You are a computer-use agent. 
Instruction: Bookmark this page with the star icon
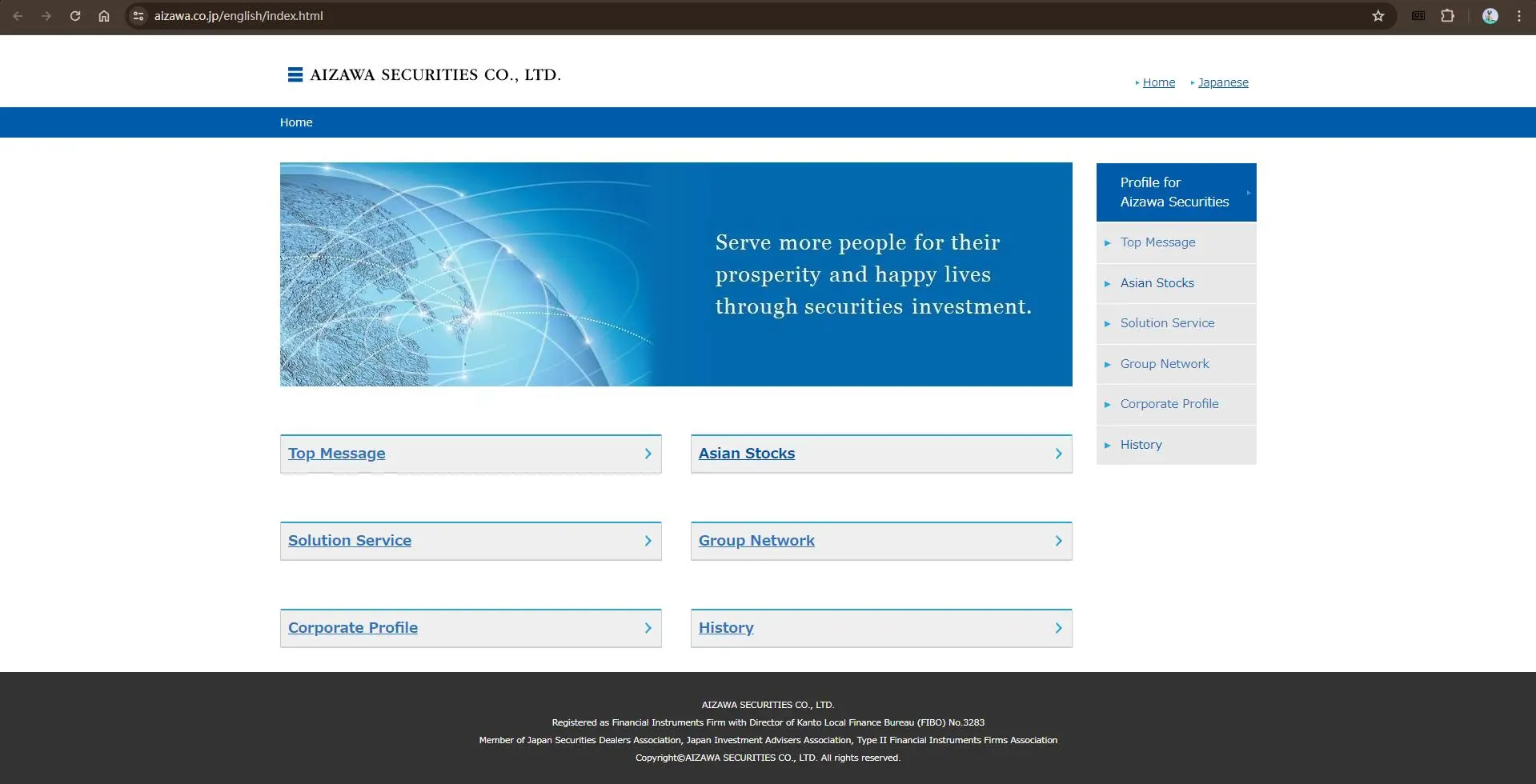[1378, 16]
